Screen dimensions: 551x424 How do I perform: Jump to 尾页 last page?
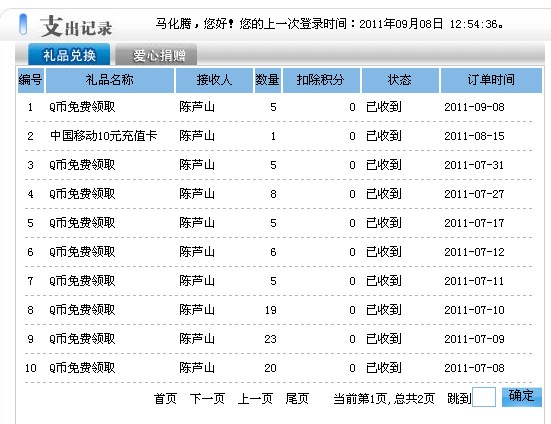click(297, 399)
